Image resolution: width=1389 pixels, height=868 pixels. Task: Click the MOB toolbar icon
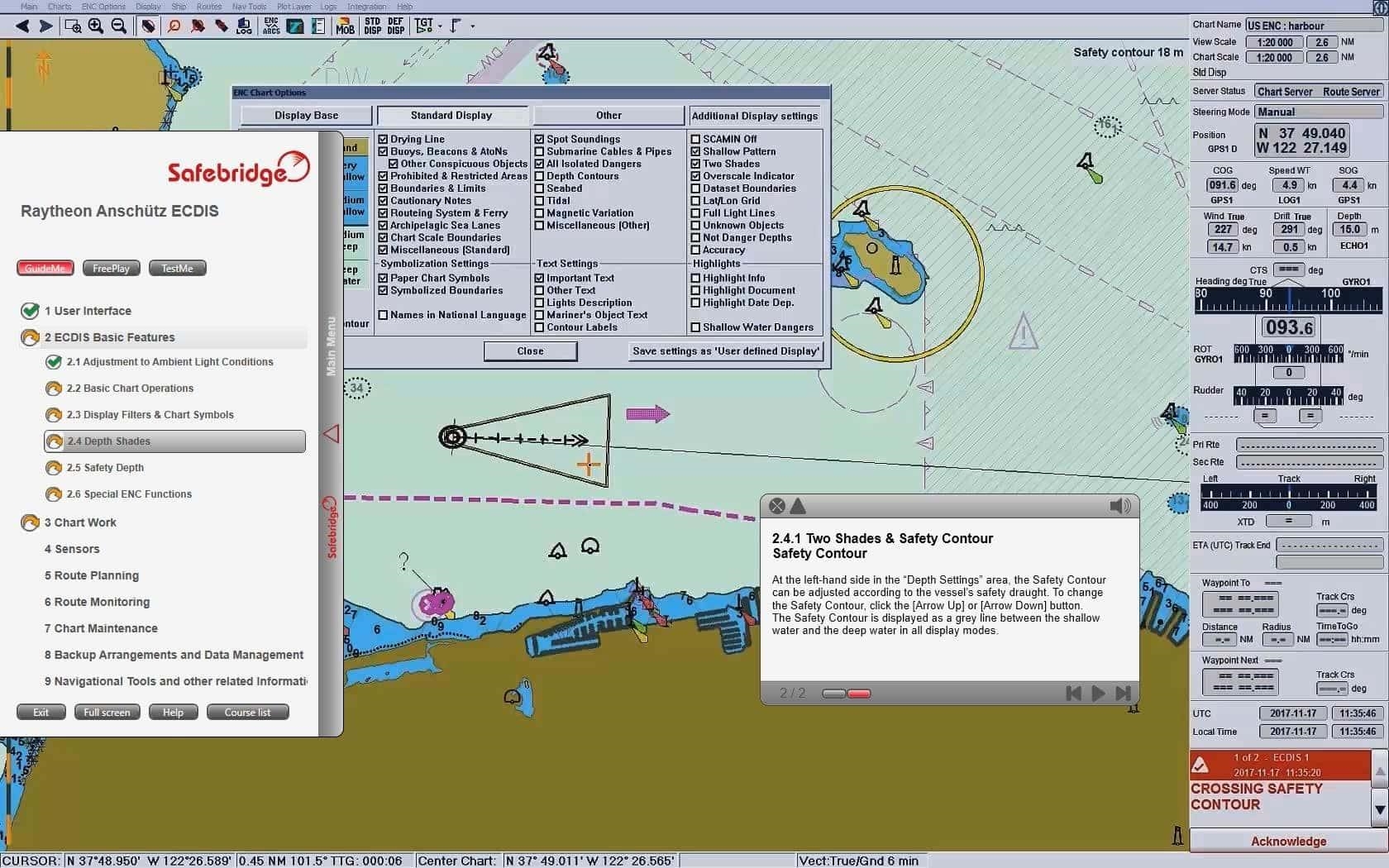(x=345, y=26)
